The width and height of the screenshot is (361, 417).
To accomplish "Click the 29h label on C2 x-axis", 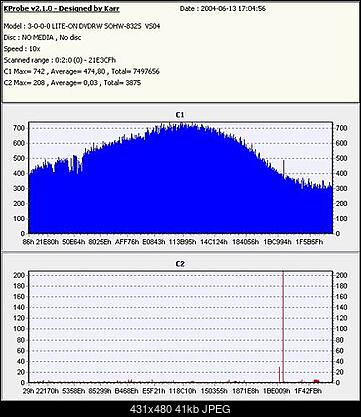I will [x=29, y=391].
